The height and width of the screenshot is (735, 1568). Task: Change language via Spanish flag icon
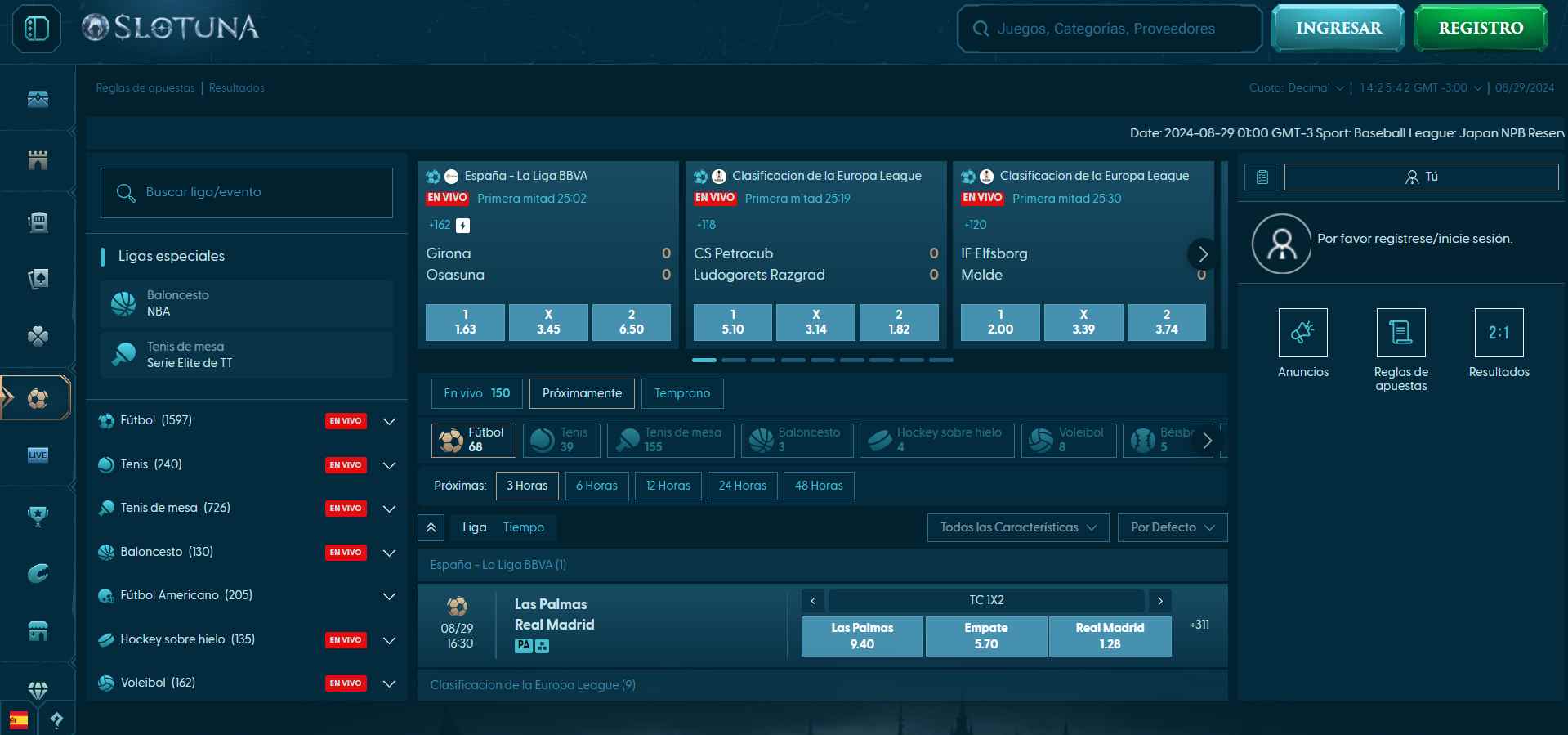18,720
